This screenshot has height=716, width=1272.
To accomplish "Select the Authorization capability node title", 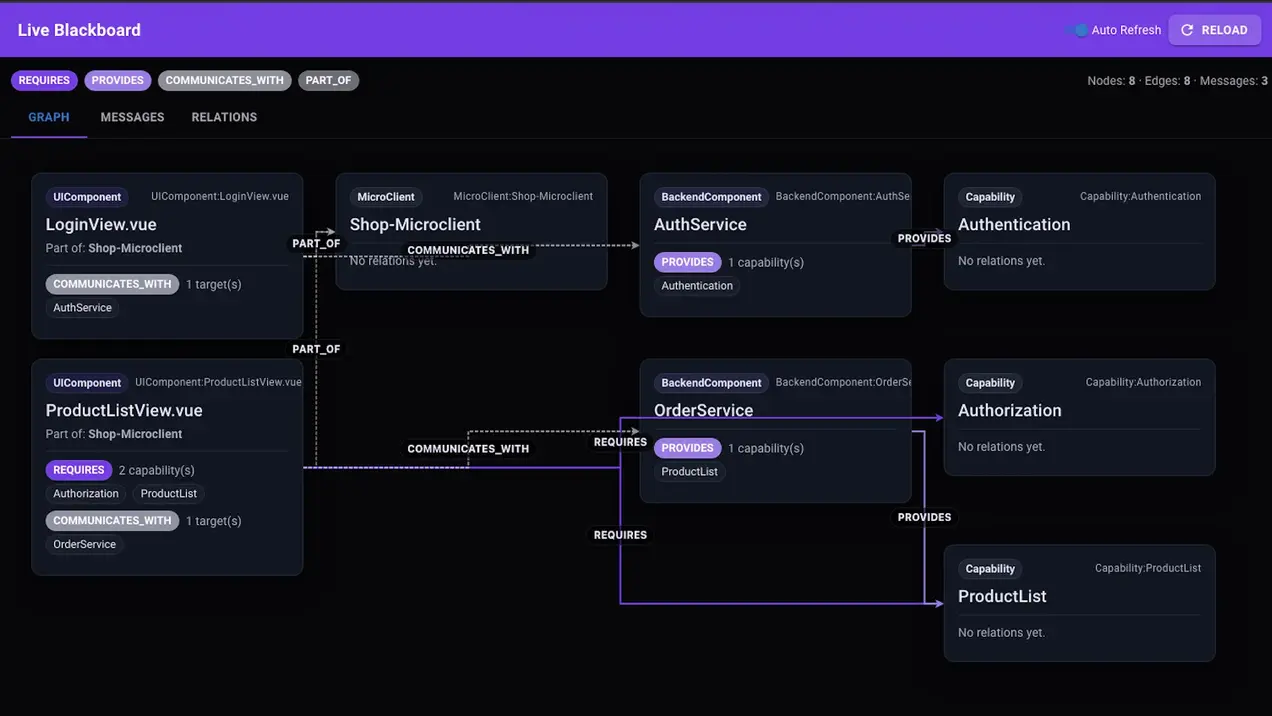I will pyautogui.click(x=1009, y=410).
